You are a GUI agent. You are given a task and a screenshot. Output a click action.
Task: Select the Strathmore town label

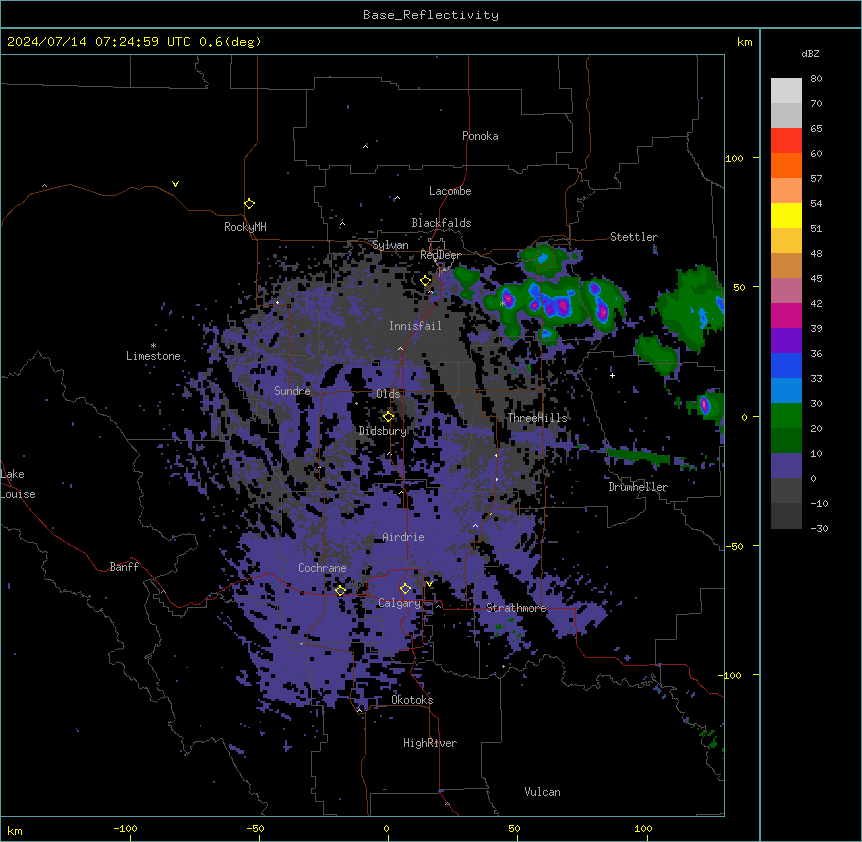coord(516,608)
